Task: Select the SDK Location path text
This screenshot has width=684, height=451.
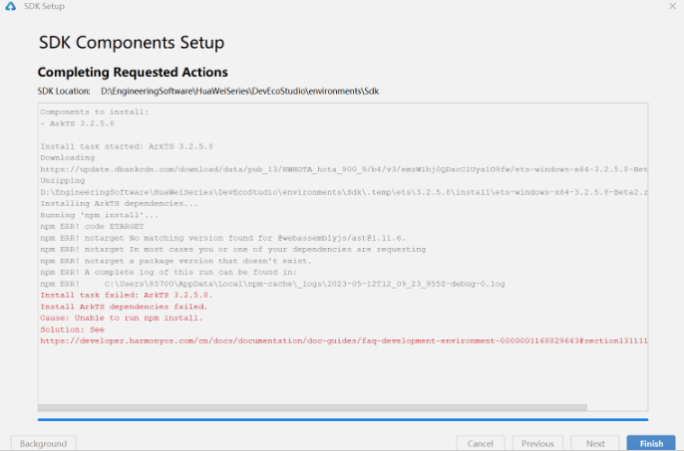Action: click(239, 91)
